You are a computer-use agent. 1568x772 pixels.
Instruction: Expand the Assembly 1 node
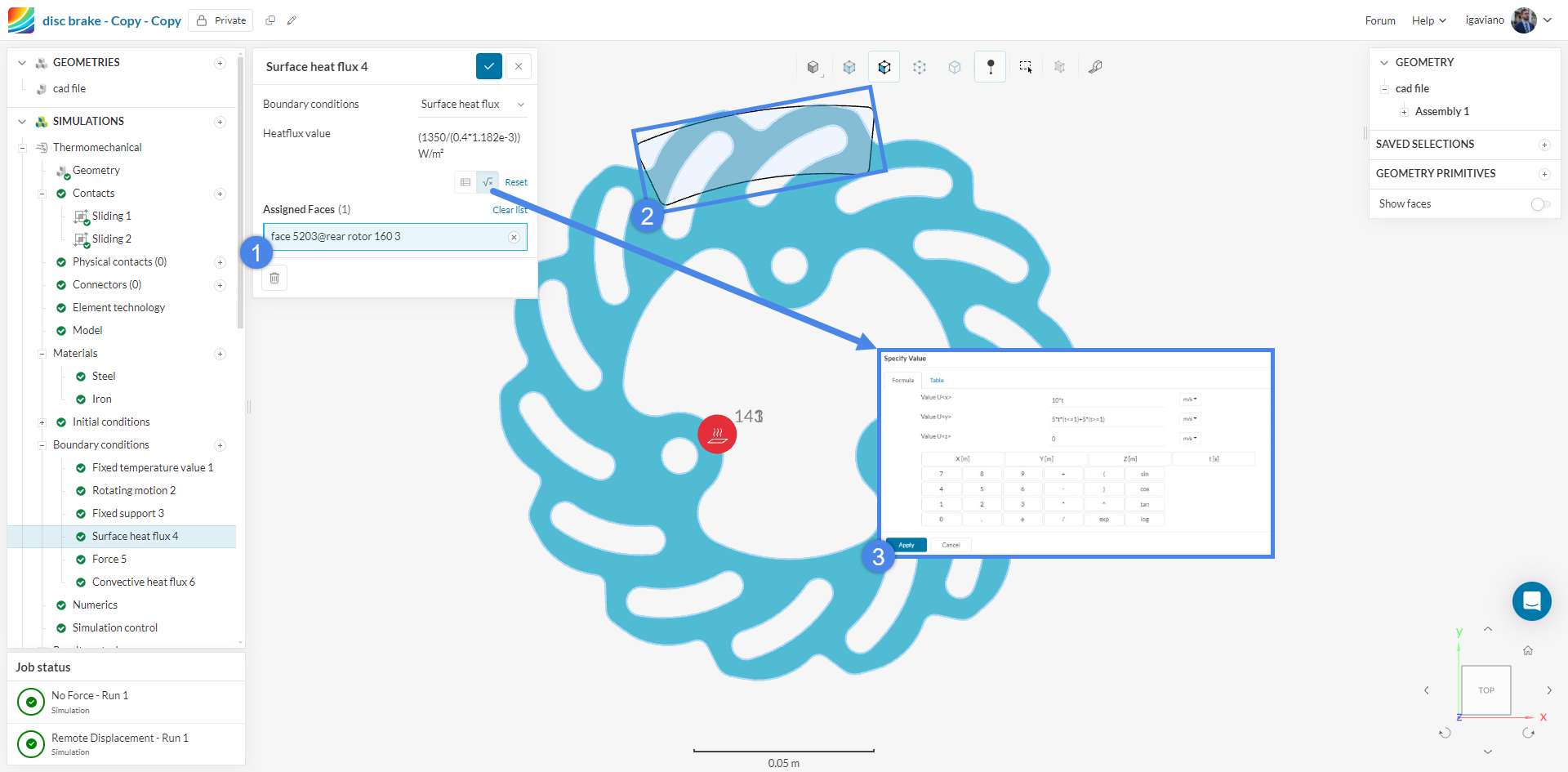(1404, 112)
